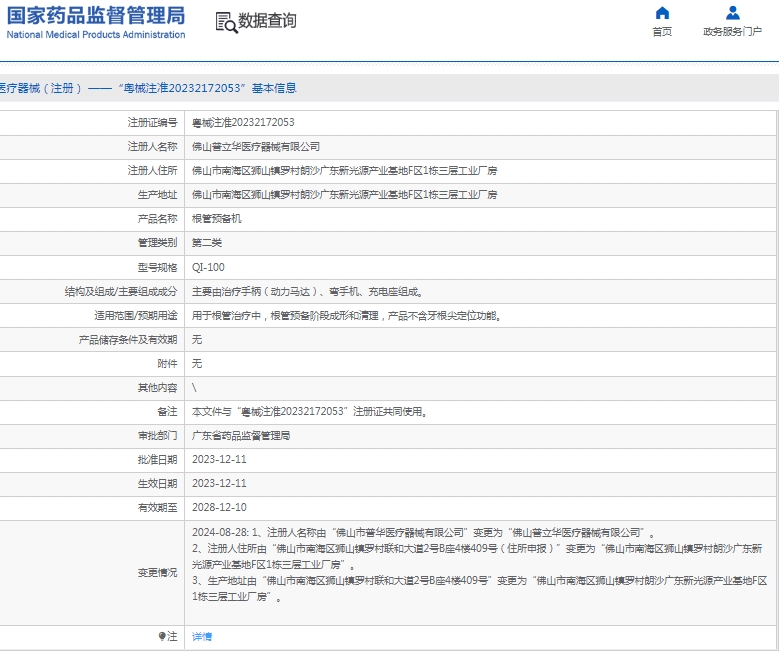The width and height of the screenshot is (779, 656).
Task: Click the backslash value in 其他内容 row
Action: [x=194, y=388]
